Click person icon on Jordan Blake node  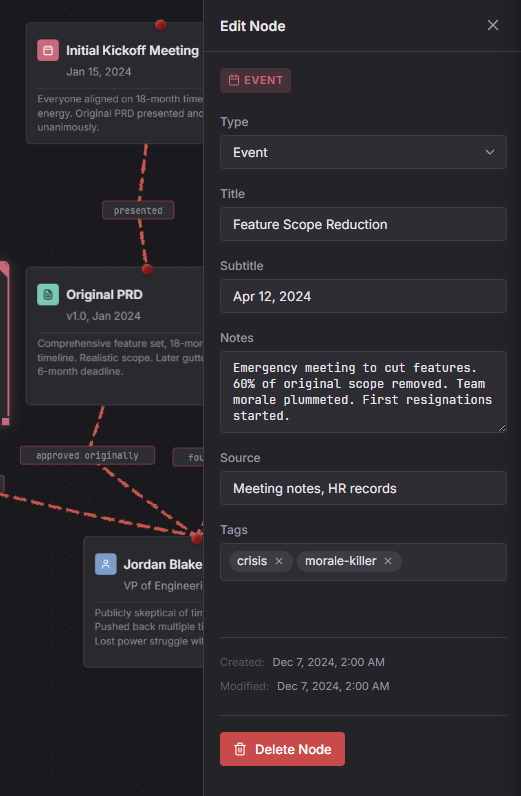point(106,565)
